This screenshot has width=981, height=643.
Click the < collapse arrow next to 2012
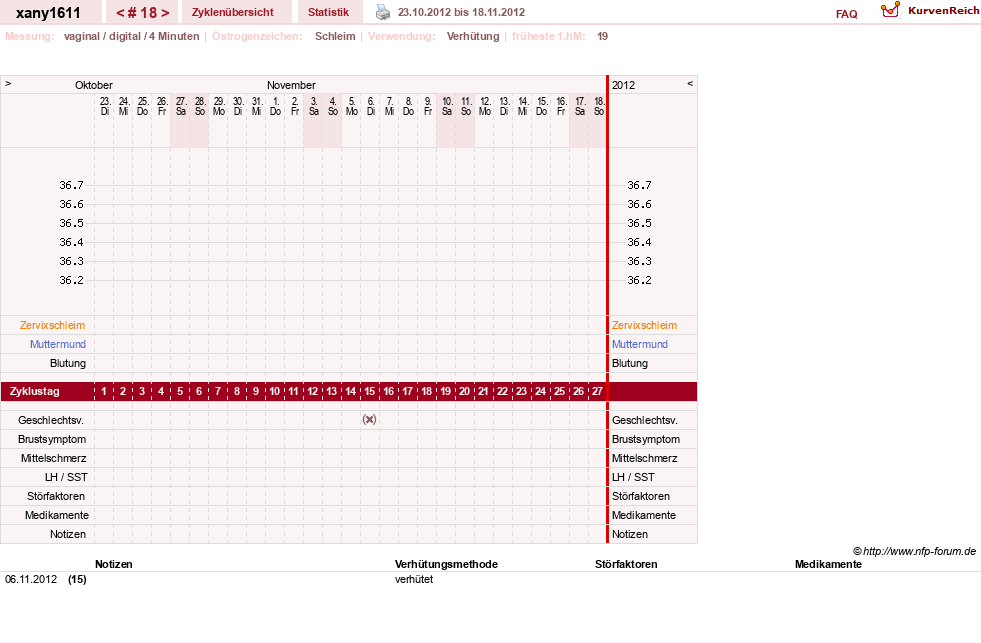pos(690,83)
